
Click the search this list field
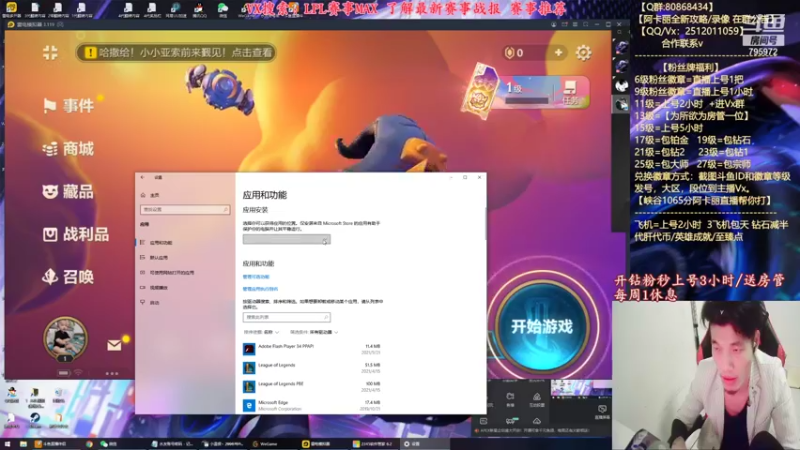287,317
